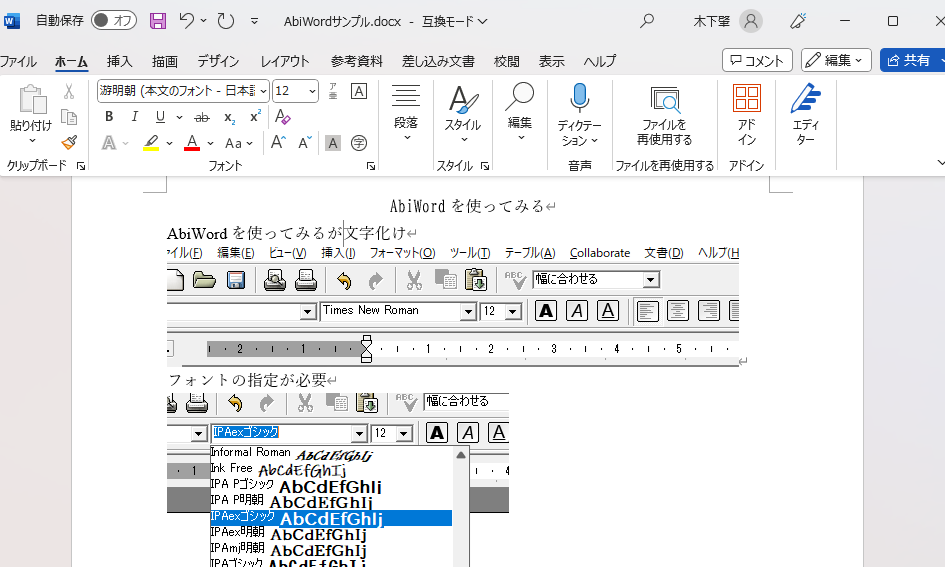This screenshot has height=567, width=945.
Task: Click the Comments button
Action: [757, 60]
